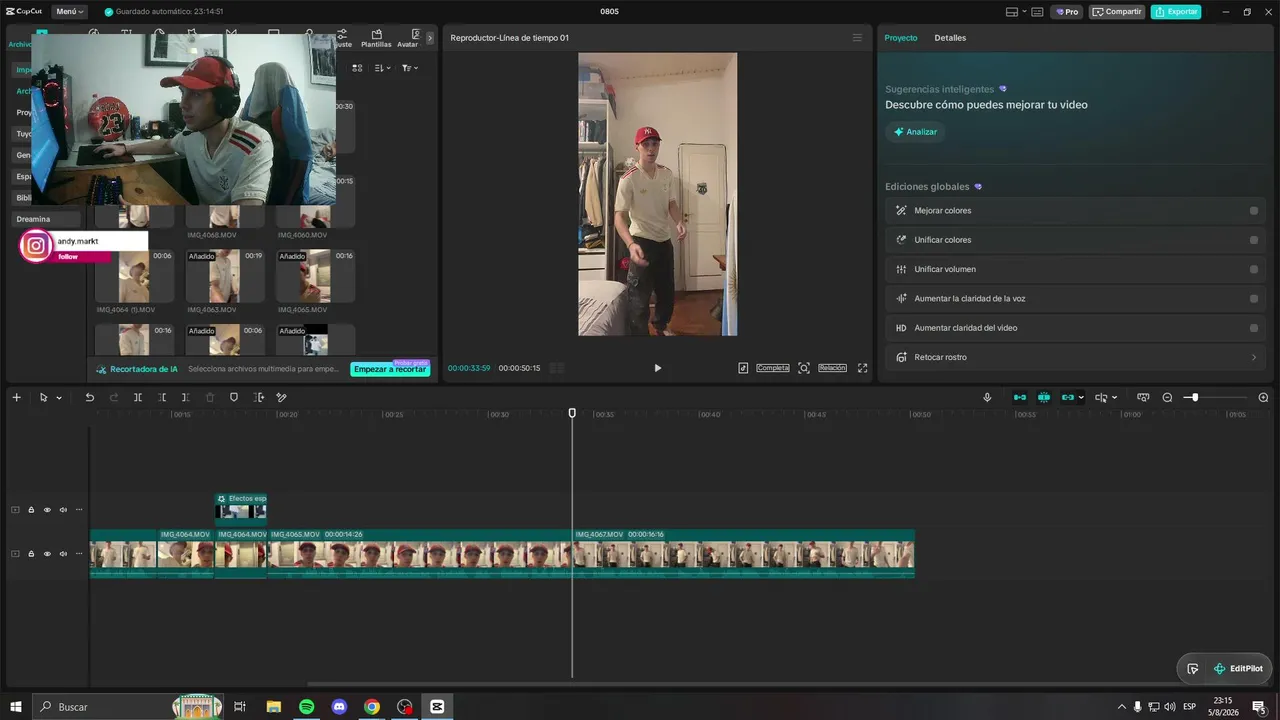The image size is (1280, 720).
Task: Toggle main track magnet
Action: (x=1020, y=397)
